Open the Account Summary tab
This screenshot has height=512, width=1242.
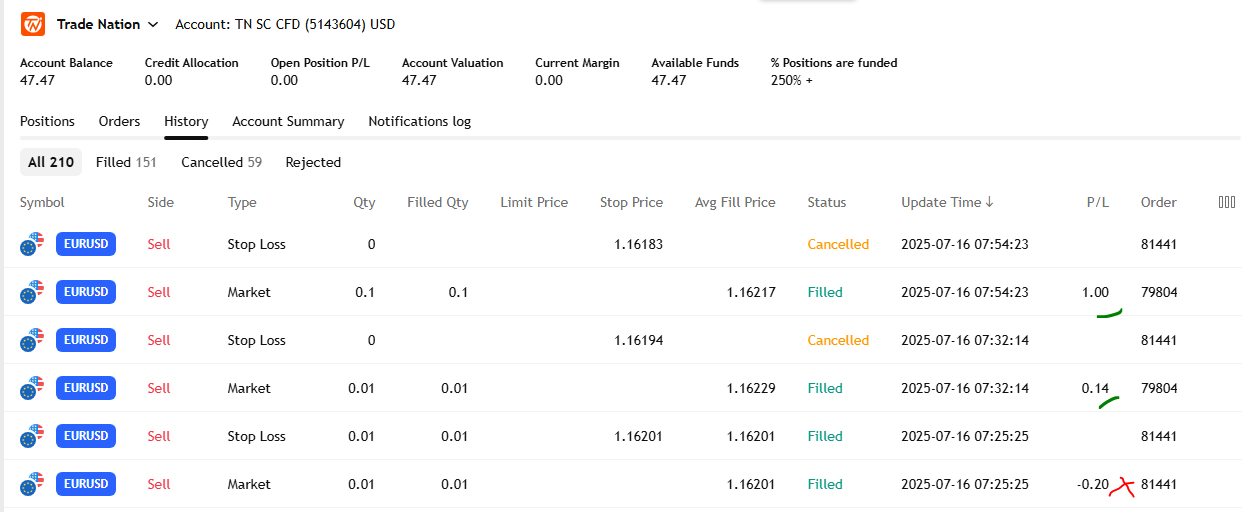tap(288, 121)
